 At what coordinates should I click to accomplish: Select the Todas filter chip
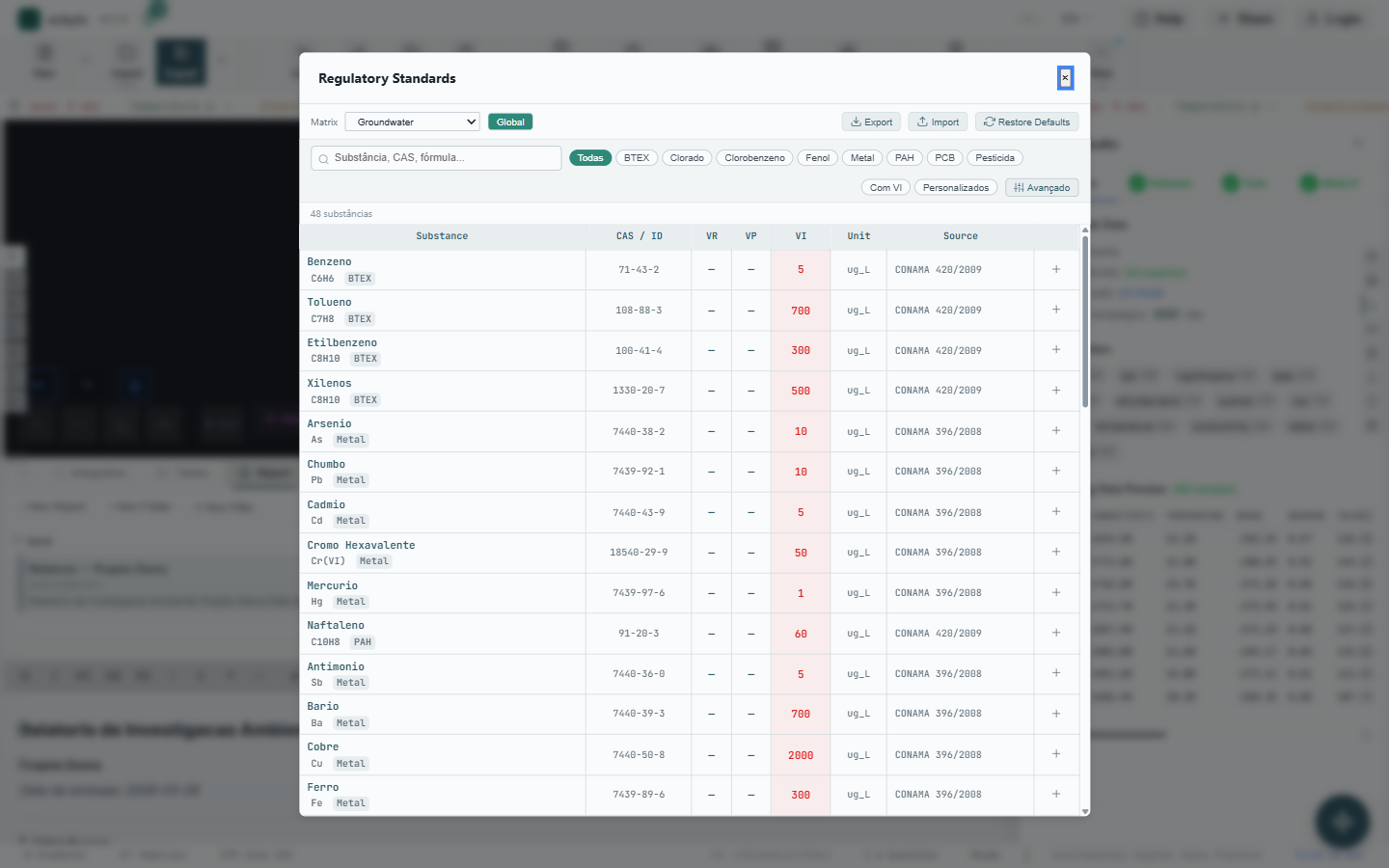pyautogui.click(x=590, y=158)
